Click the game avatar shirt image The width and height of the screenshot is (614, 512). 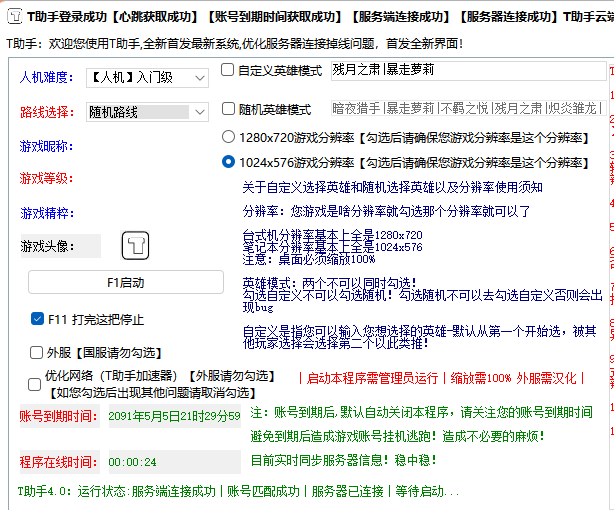[135, 245]
